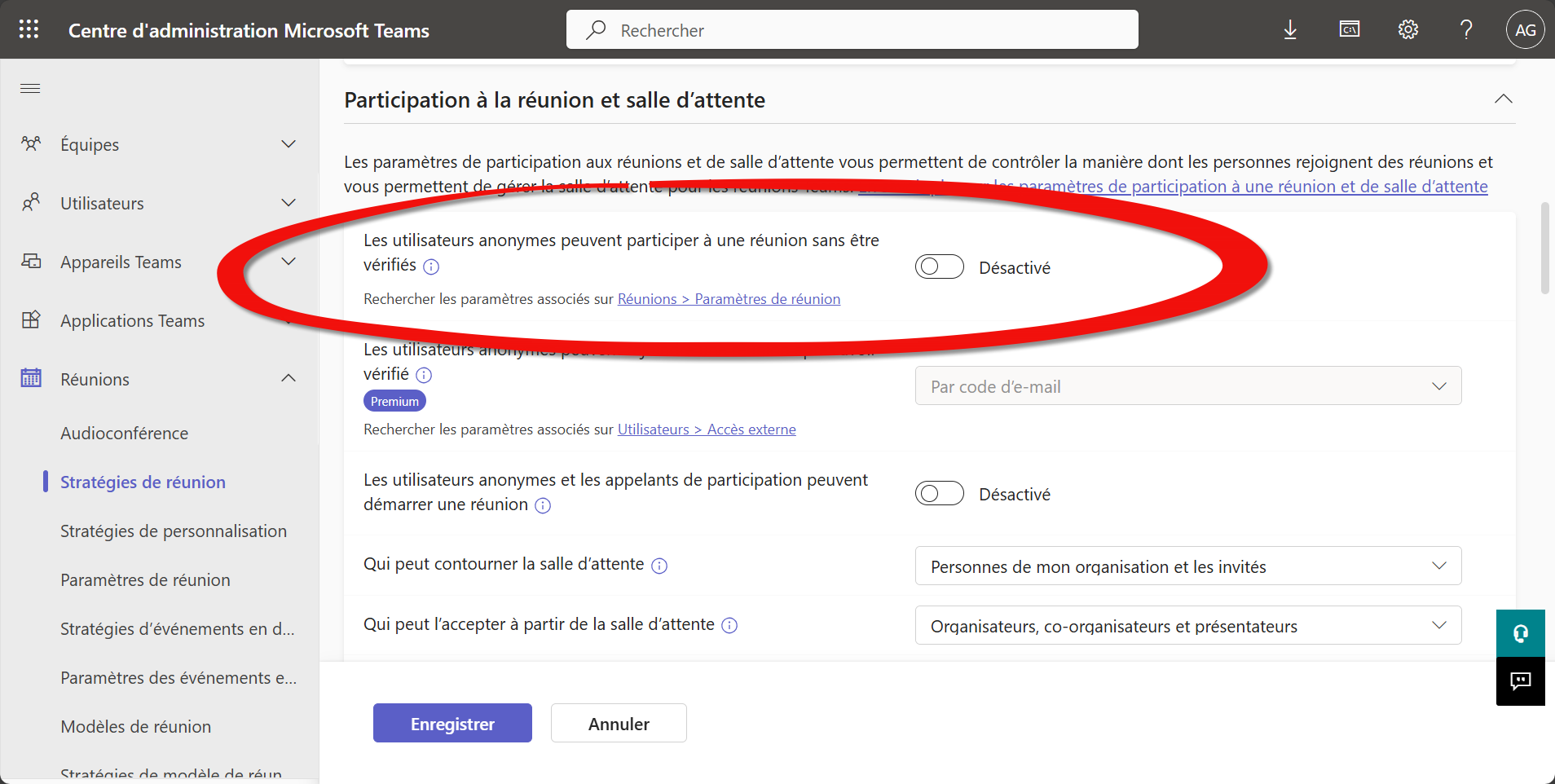
Task: Click the help question mark icon
Action: (1466, 30)
